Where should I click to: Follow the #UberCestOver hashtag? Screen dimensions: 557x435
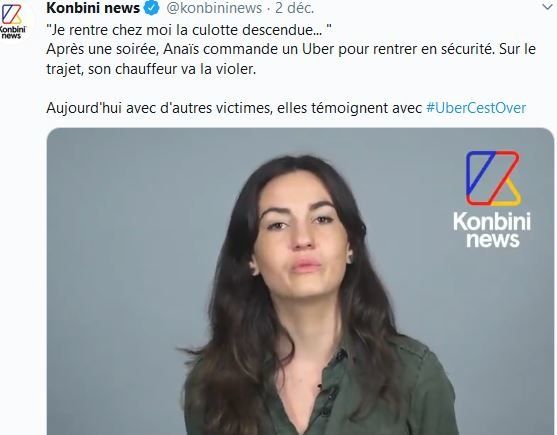coord(476,108)
